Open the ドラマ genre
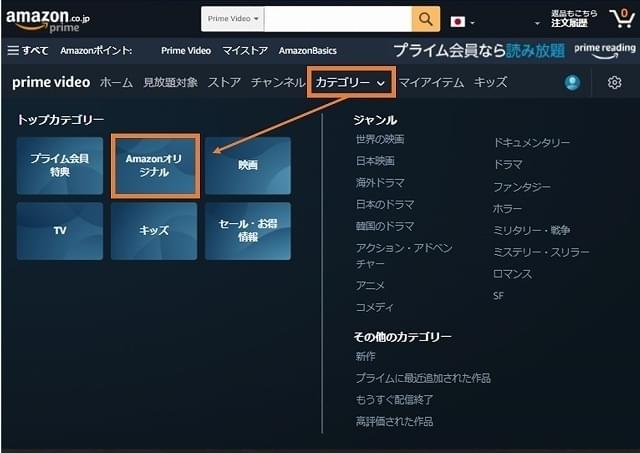Screen dimensions: 640x453 [x=507, y=164]
